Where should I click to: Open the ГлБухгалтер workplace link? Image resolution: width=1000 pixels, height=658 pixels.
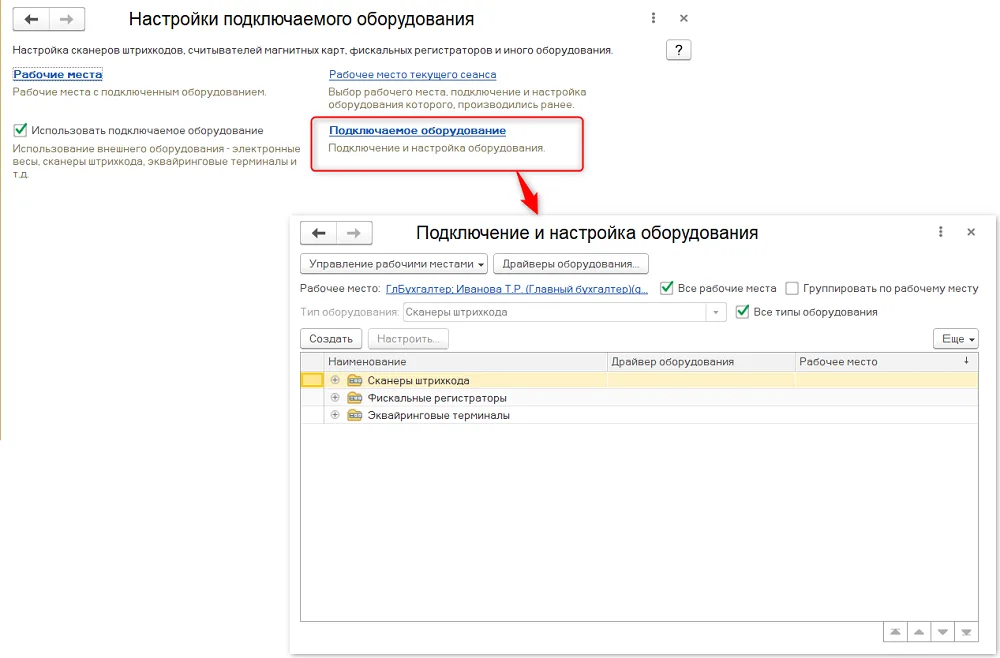(517, 289)
